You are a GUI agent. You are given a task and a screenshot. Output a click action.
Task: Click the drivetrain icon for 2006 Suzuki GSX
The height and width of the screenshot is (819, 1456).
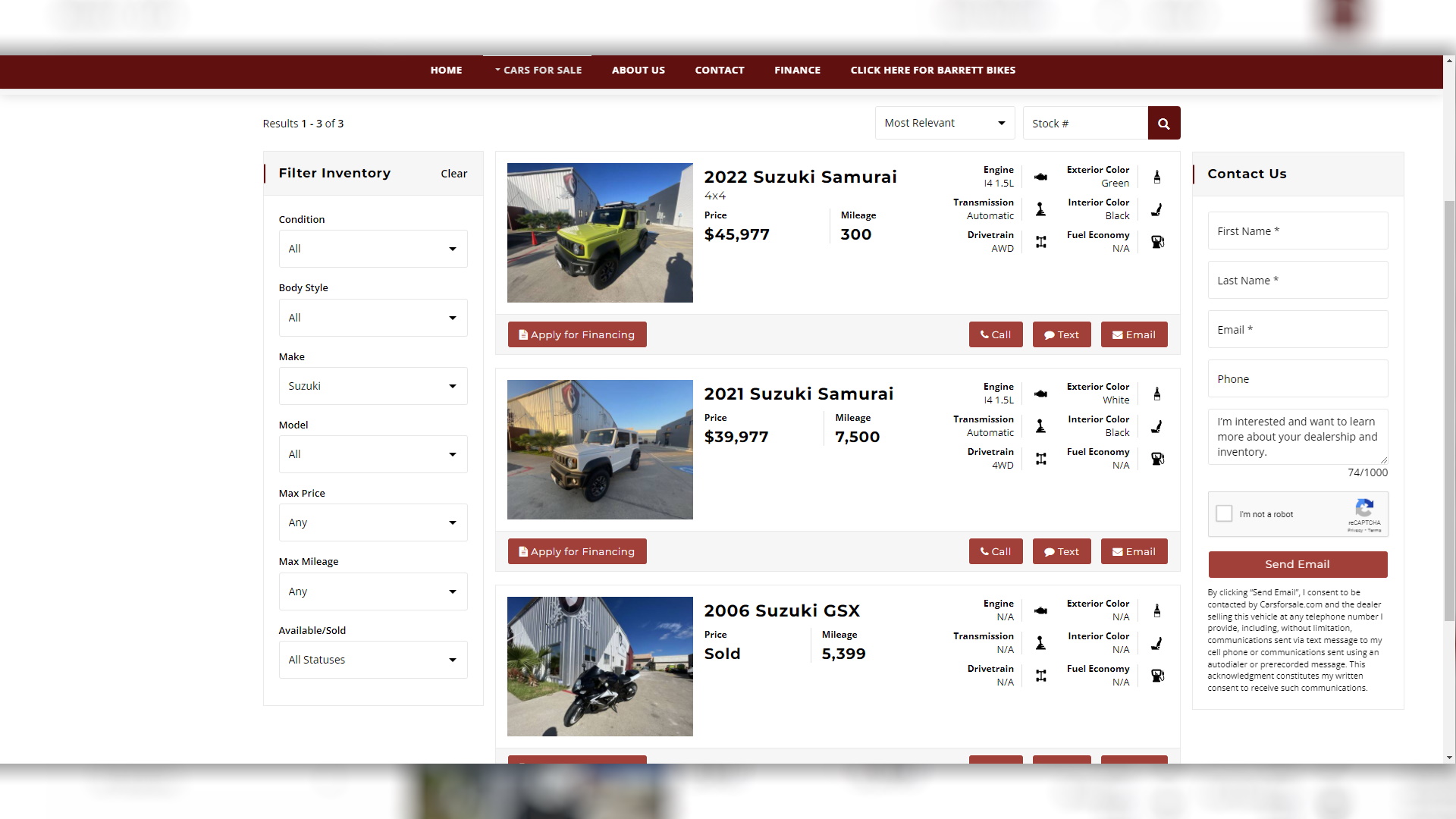[x=1040, y=676]
